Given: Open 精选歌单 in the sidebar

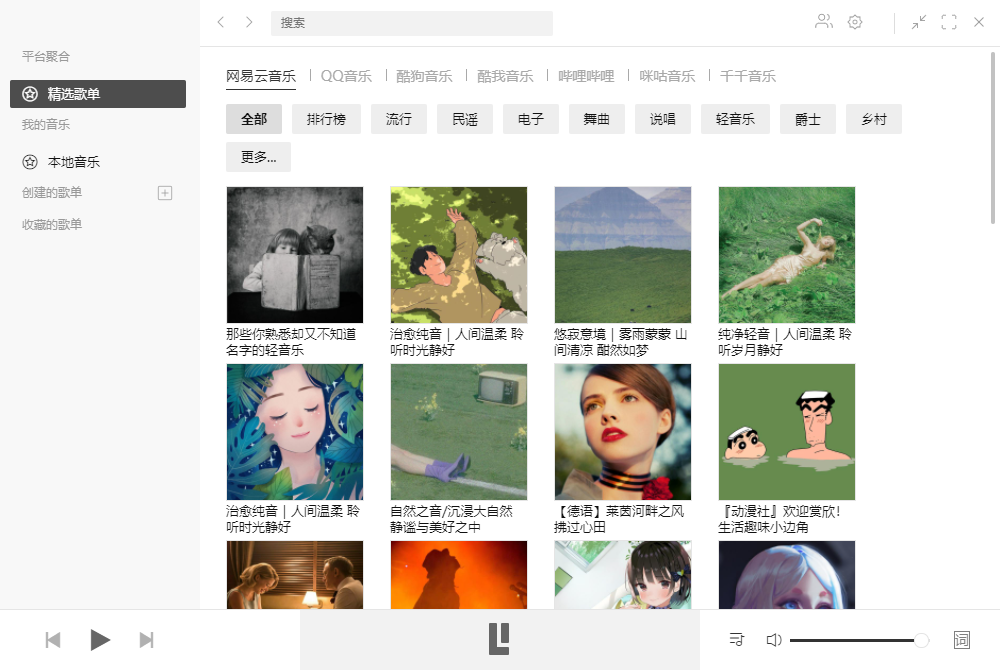Looking at the screenshot, I should click(98, 94).
